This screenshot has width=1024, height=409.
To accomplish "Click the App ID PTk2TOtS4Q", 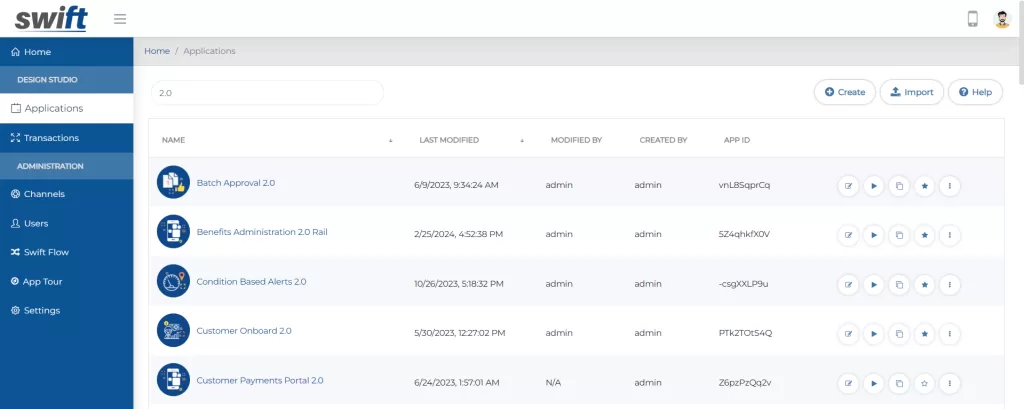I will click(745, 333).
